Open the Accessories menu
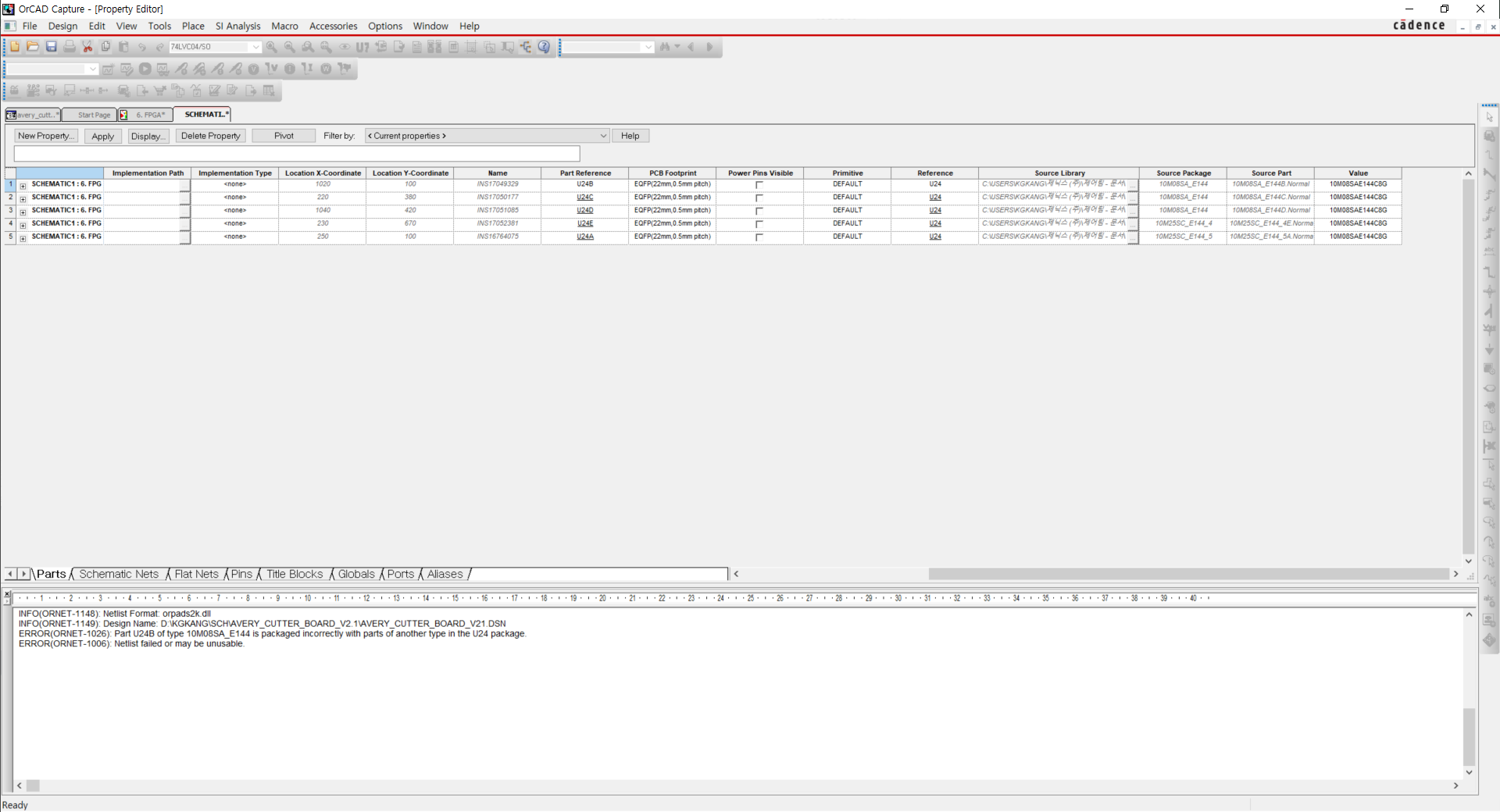This screenshot has width=1500, height=812. click(334, 26)
